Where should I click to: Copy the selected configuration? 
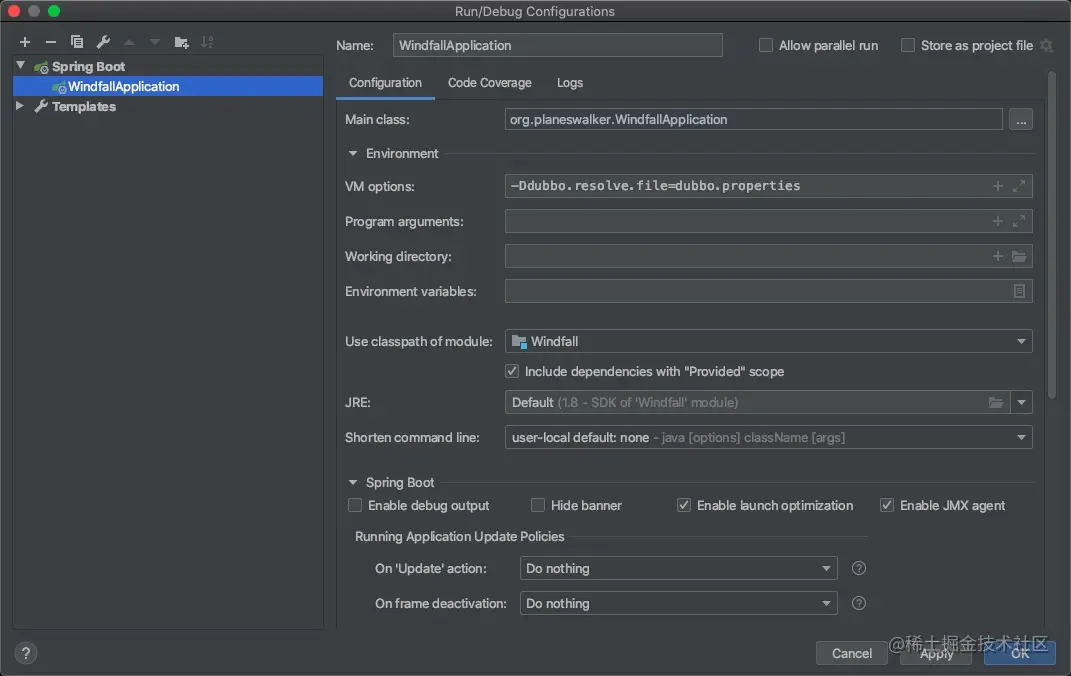tap(77, 42)
